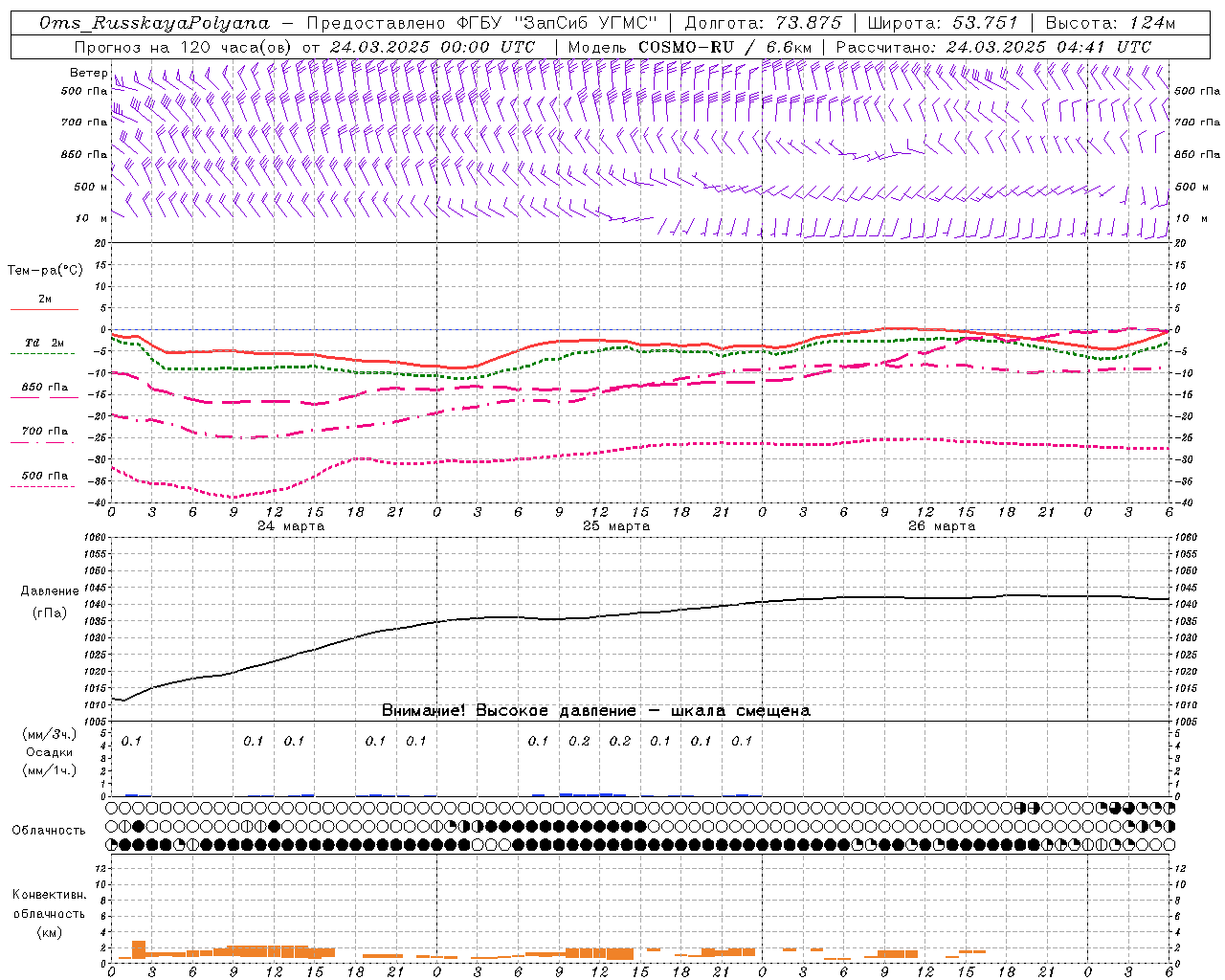Click the Облачность cloud cover label

[x=49, y=831]
